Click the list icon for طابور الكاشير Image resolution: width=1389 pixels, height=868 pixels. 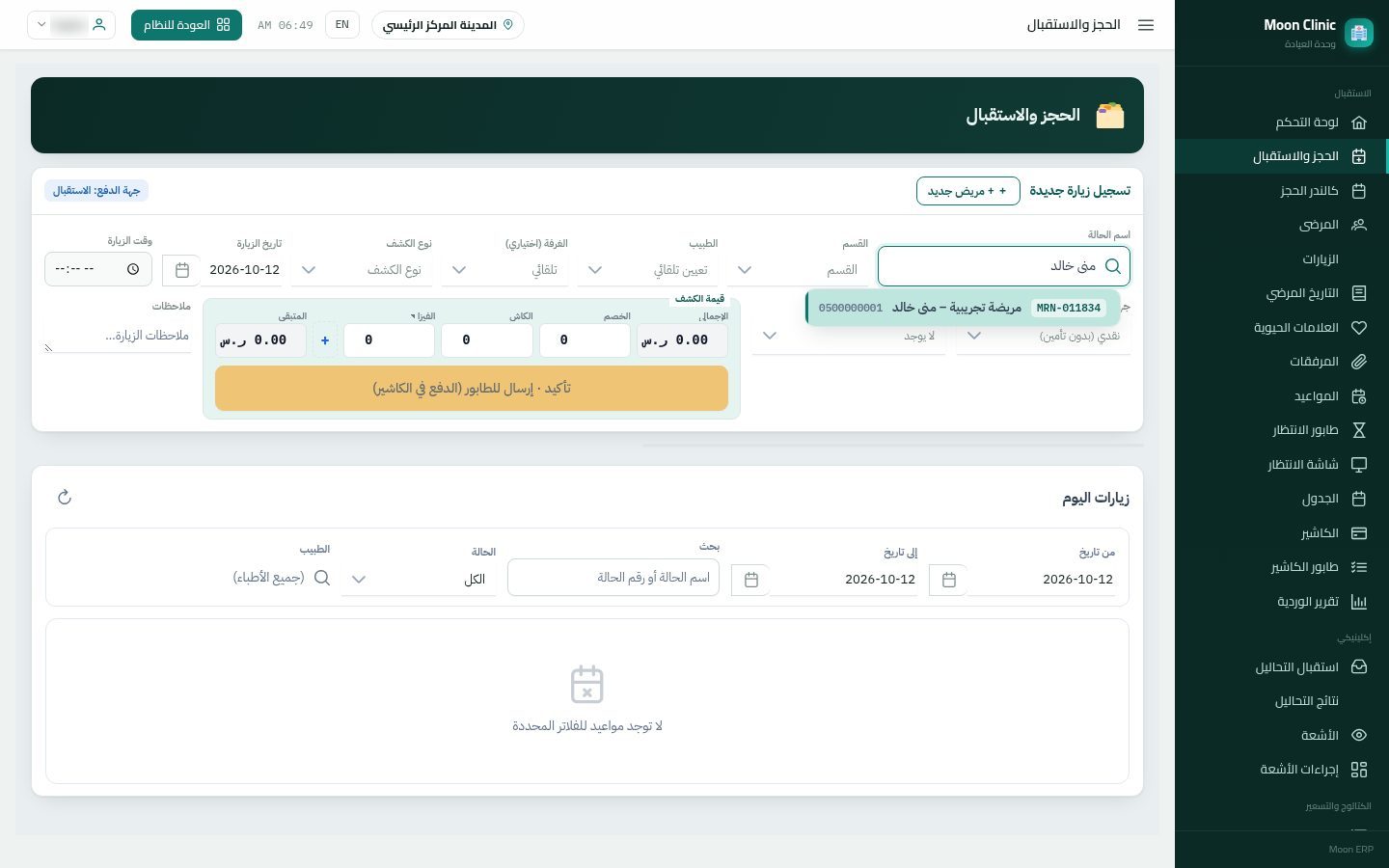click(1359, 567)
